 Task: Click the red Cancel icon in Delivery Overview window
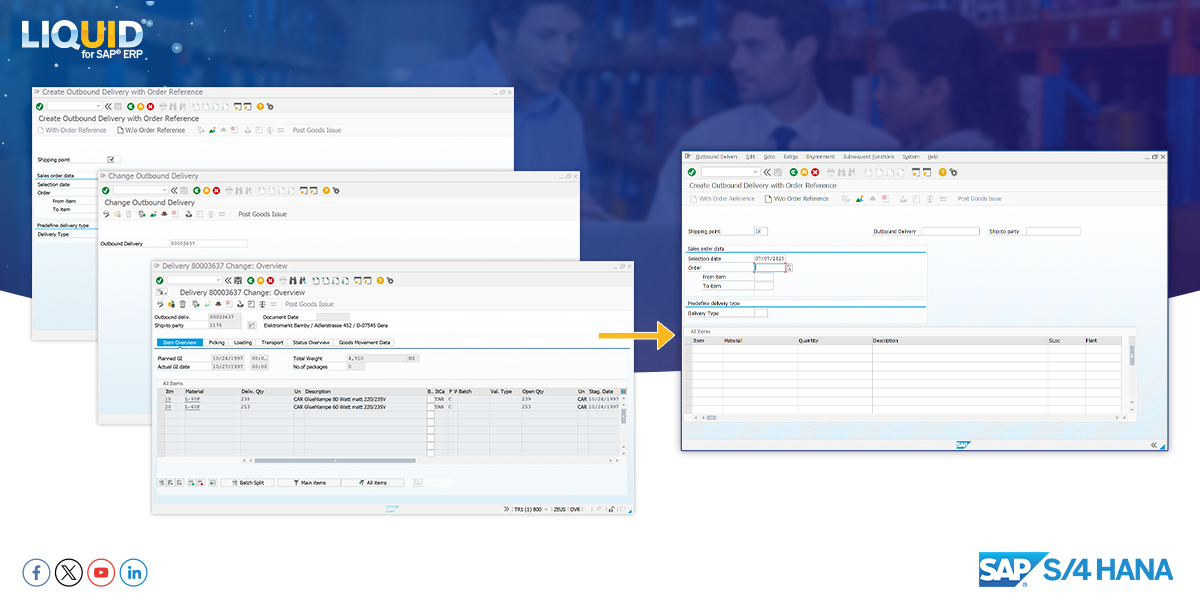271,280
